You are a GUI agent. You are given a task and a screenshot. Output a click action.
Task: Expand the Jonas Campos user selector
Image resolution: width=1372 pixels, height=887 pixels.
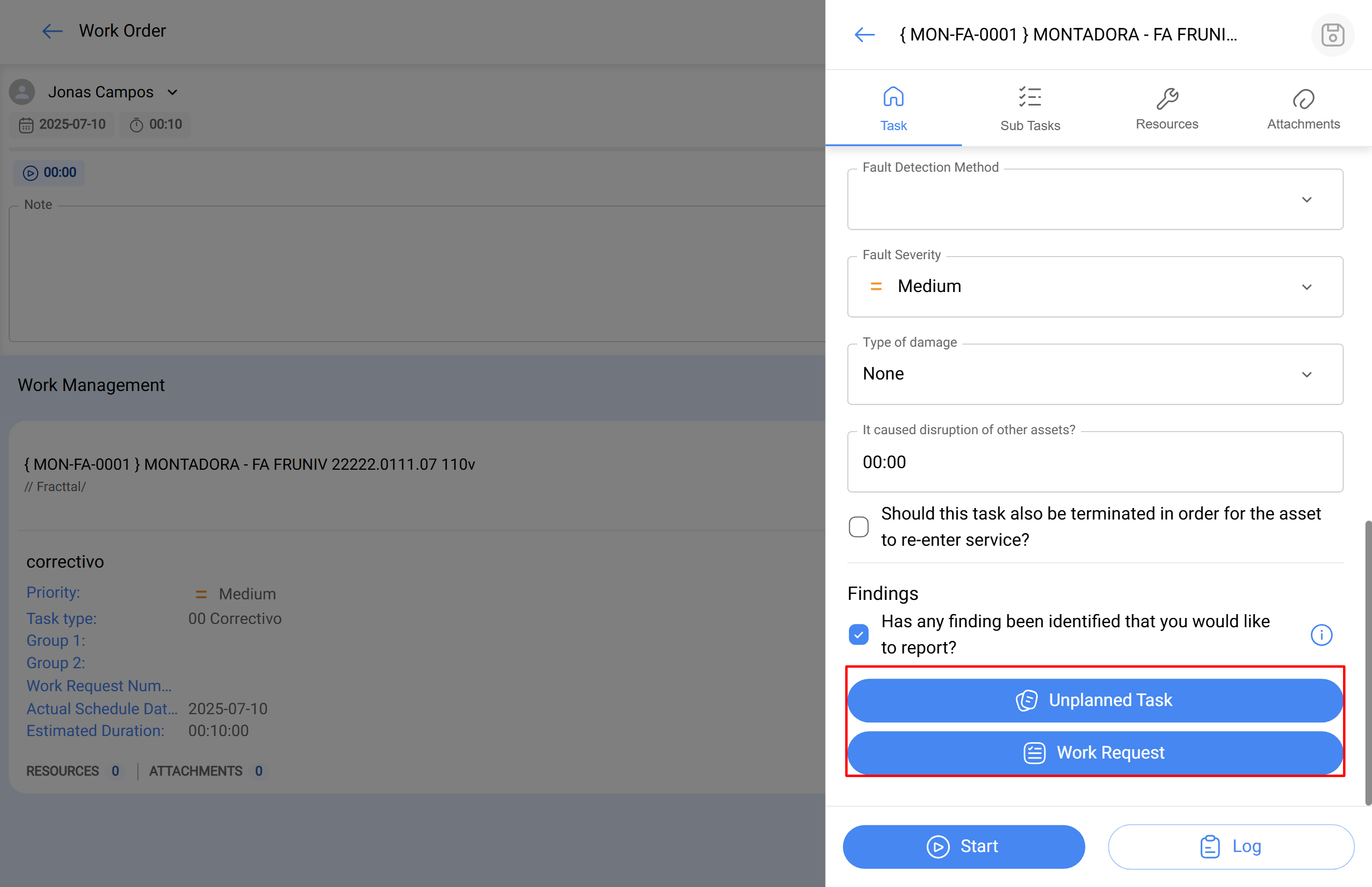click(172, 91)
